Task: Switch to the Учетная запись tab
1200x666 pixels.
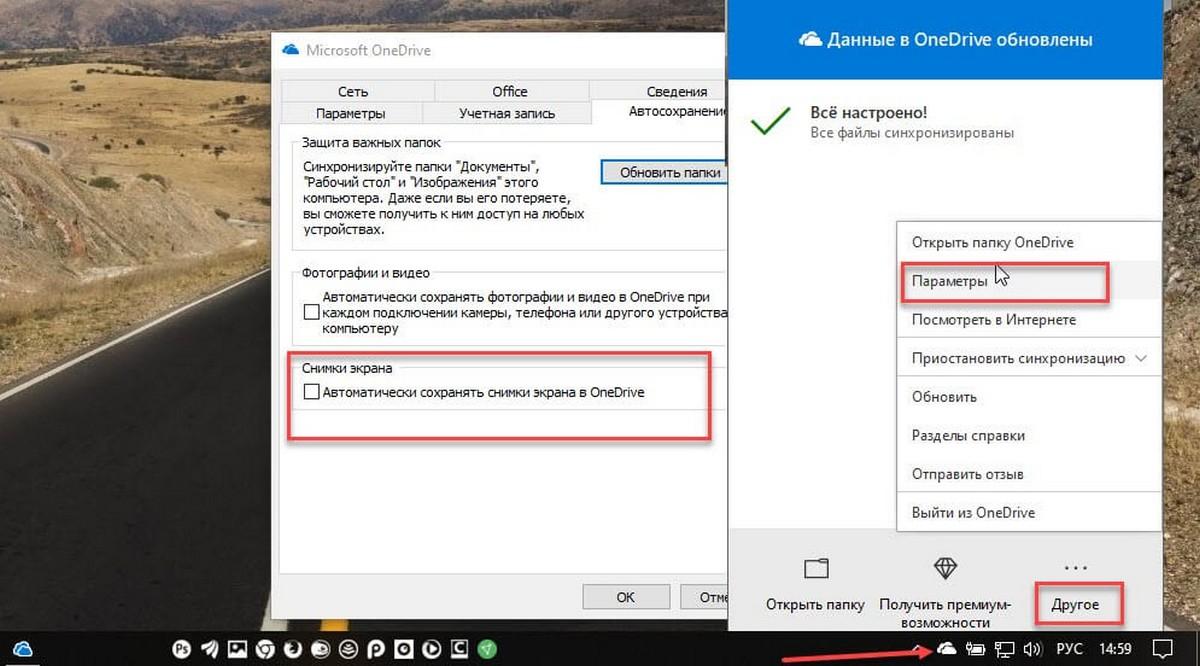Action: [x=507, y=113]
